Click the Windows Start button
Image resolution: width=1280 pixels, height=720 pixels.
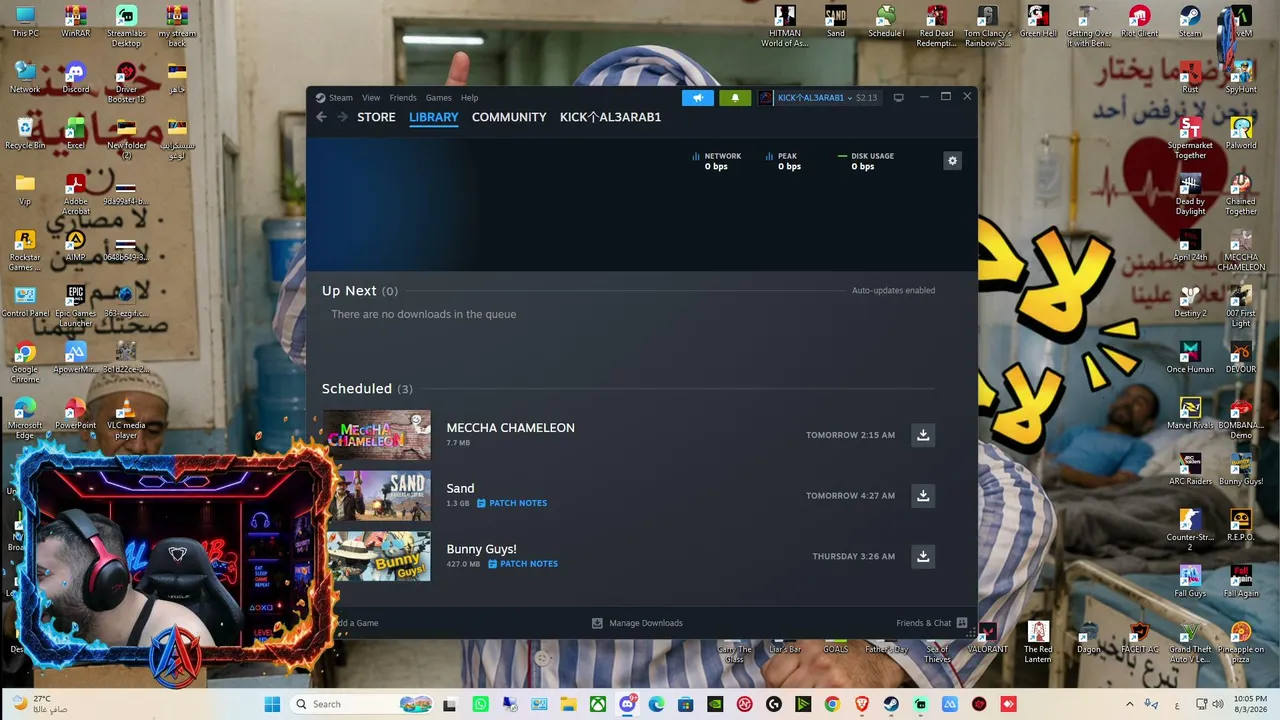click(x=272, y=704)
